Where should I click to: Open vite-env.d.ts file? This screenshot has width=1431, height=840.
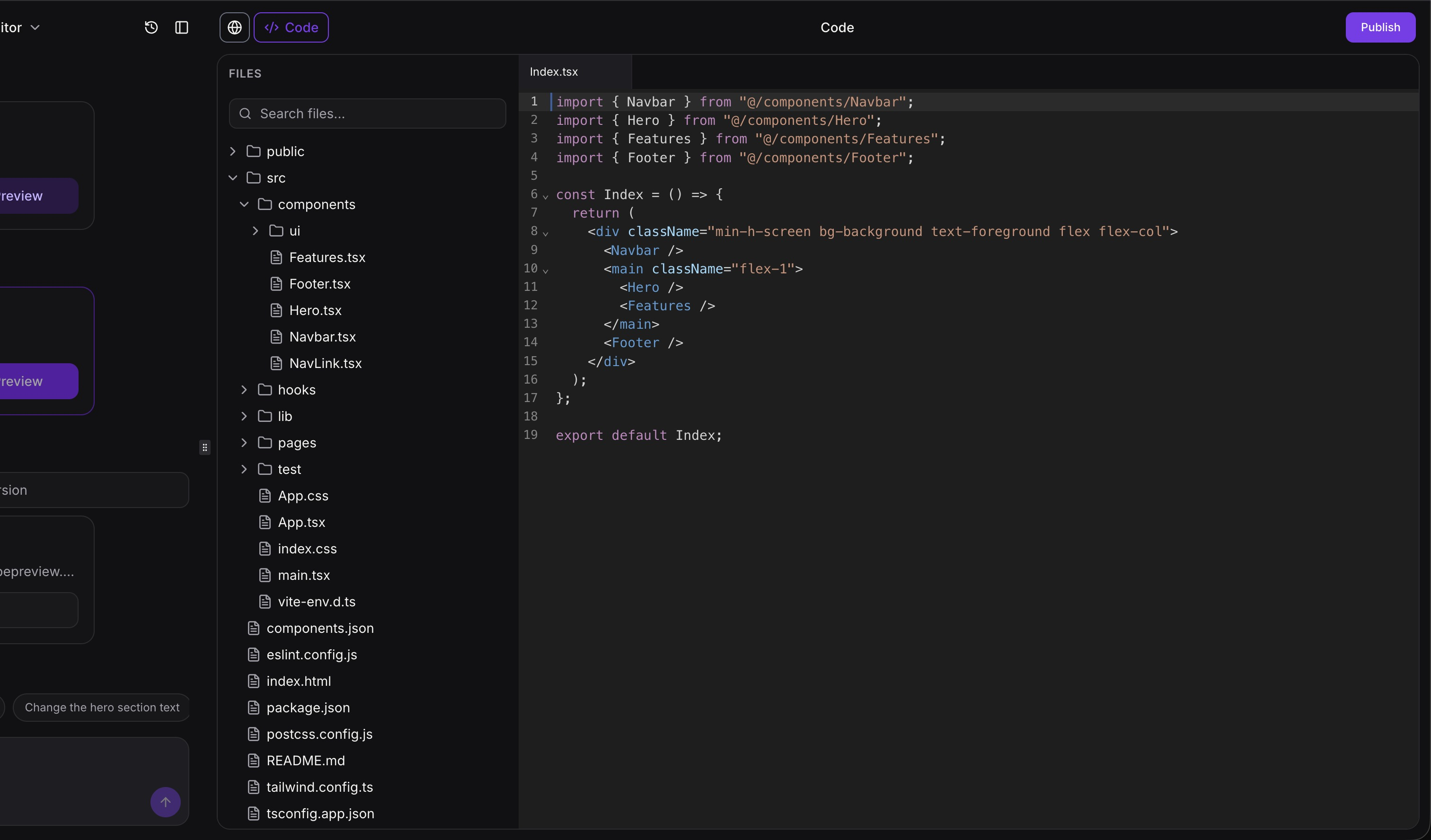click(317, 602)
